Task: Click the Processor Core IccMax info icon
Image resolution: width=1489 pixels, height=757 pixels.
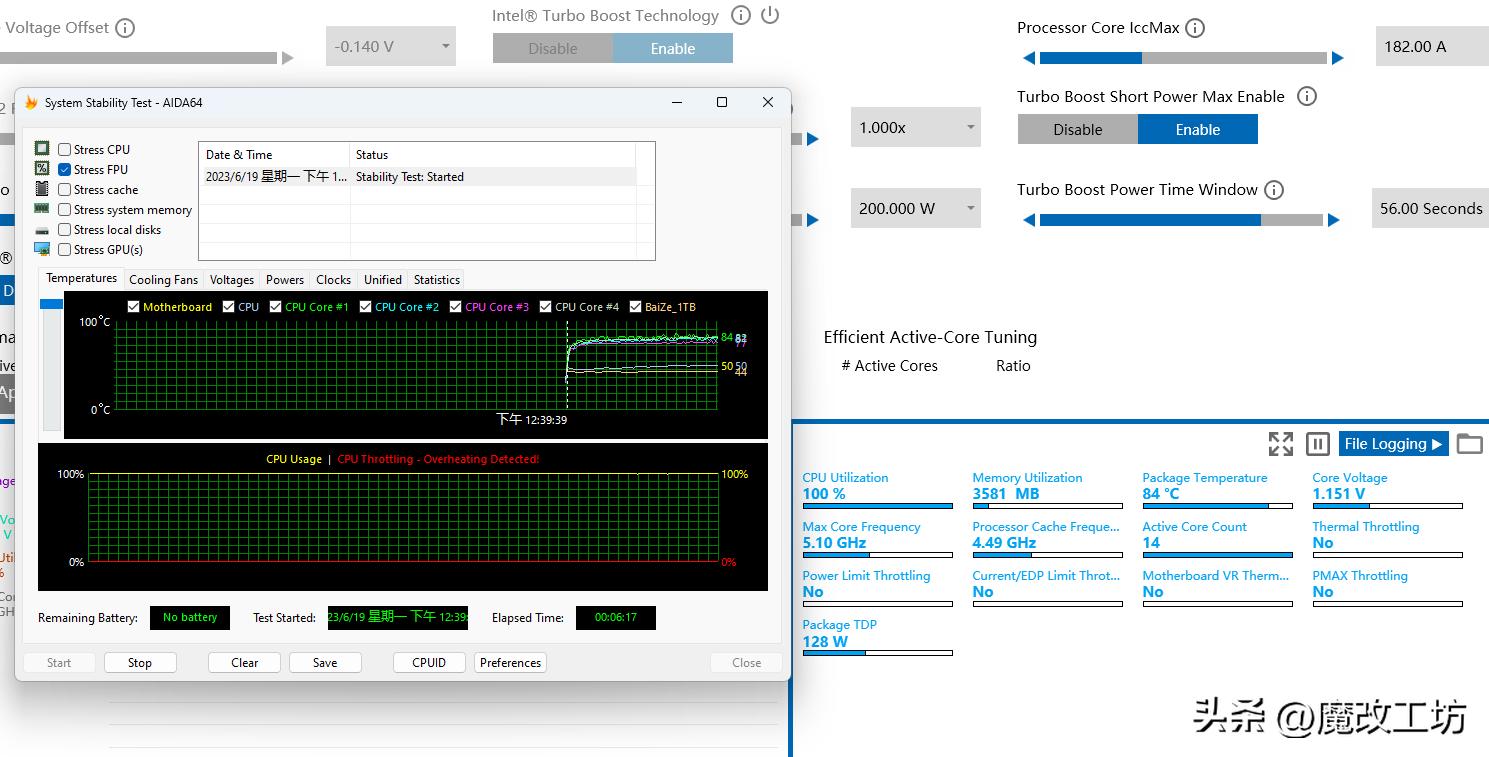Action: coord(1195,28)
